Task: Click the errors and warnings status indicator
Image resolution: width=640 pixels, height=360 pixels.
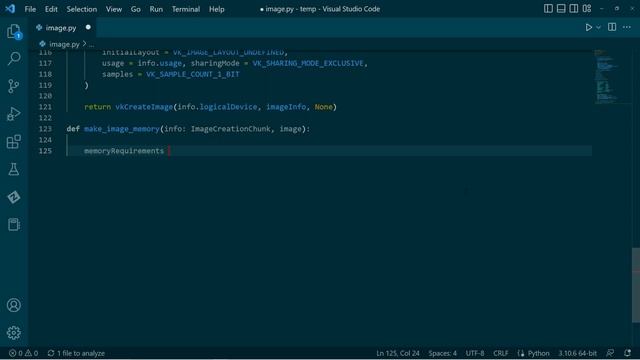Action: point(23,353)
